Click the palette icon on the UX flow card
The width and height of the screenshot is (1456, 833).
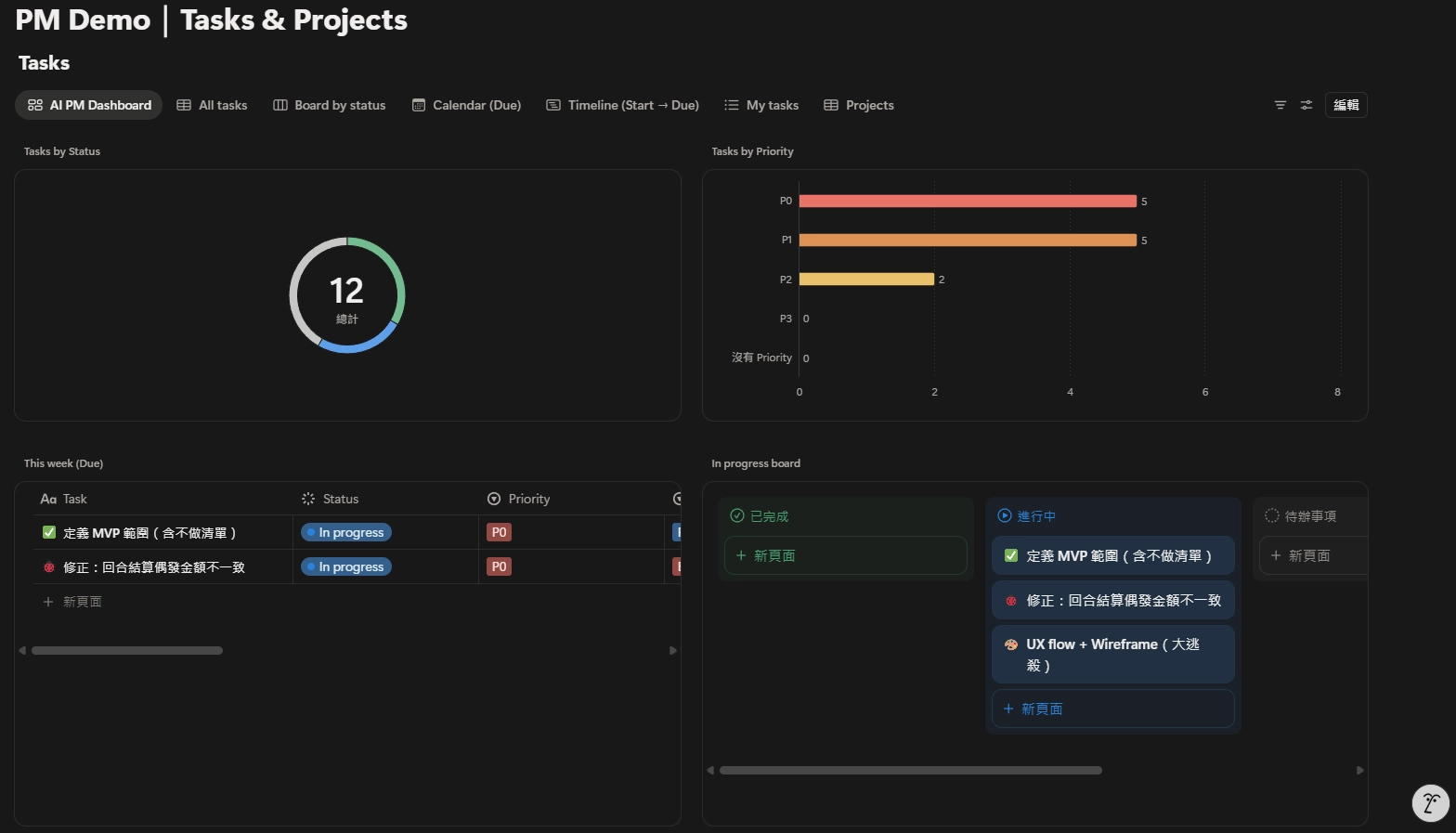[x=1011, y=644]
